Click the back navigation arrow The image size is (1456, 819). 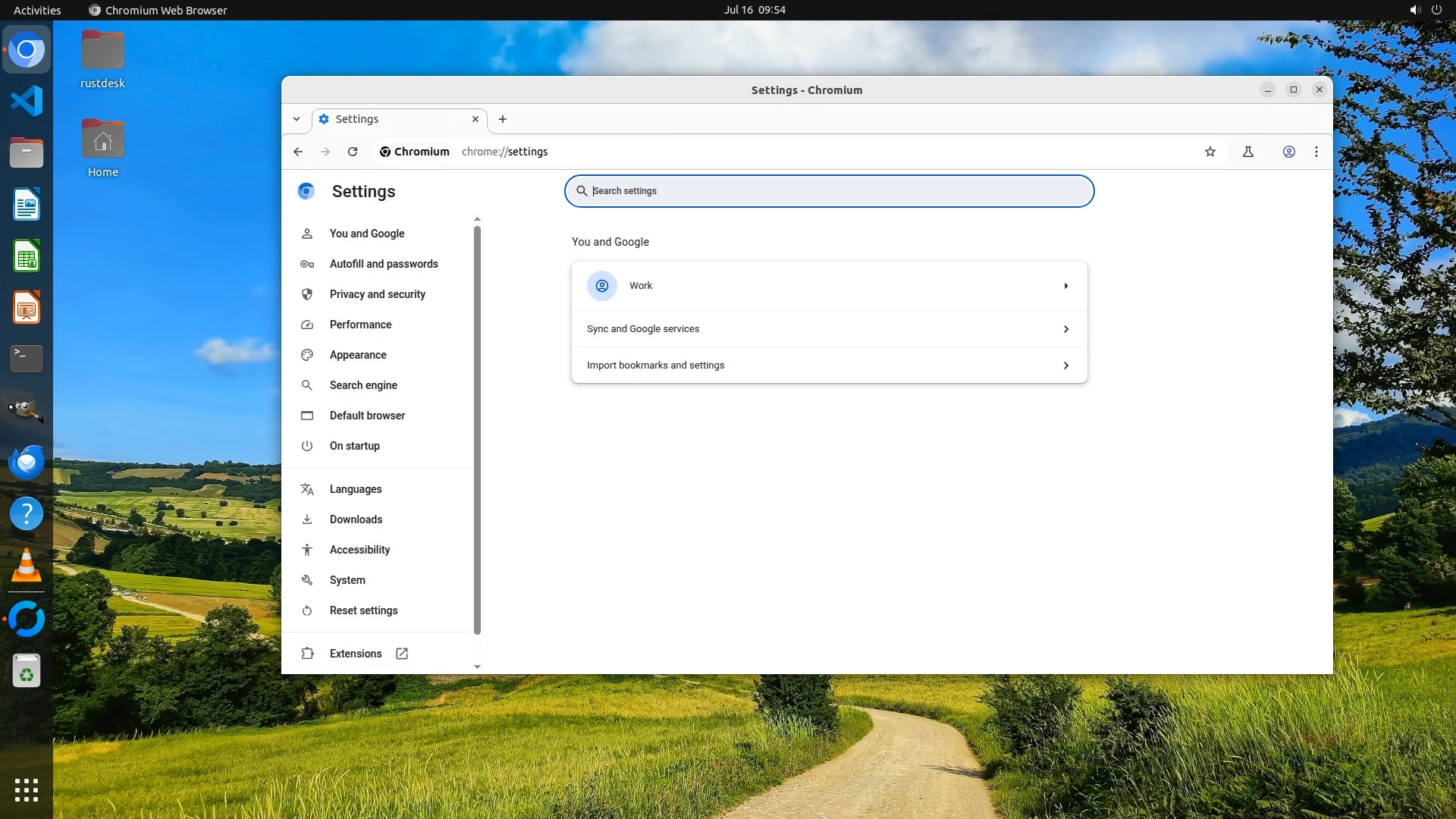click(x=298, y=152)
